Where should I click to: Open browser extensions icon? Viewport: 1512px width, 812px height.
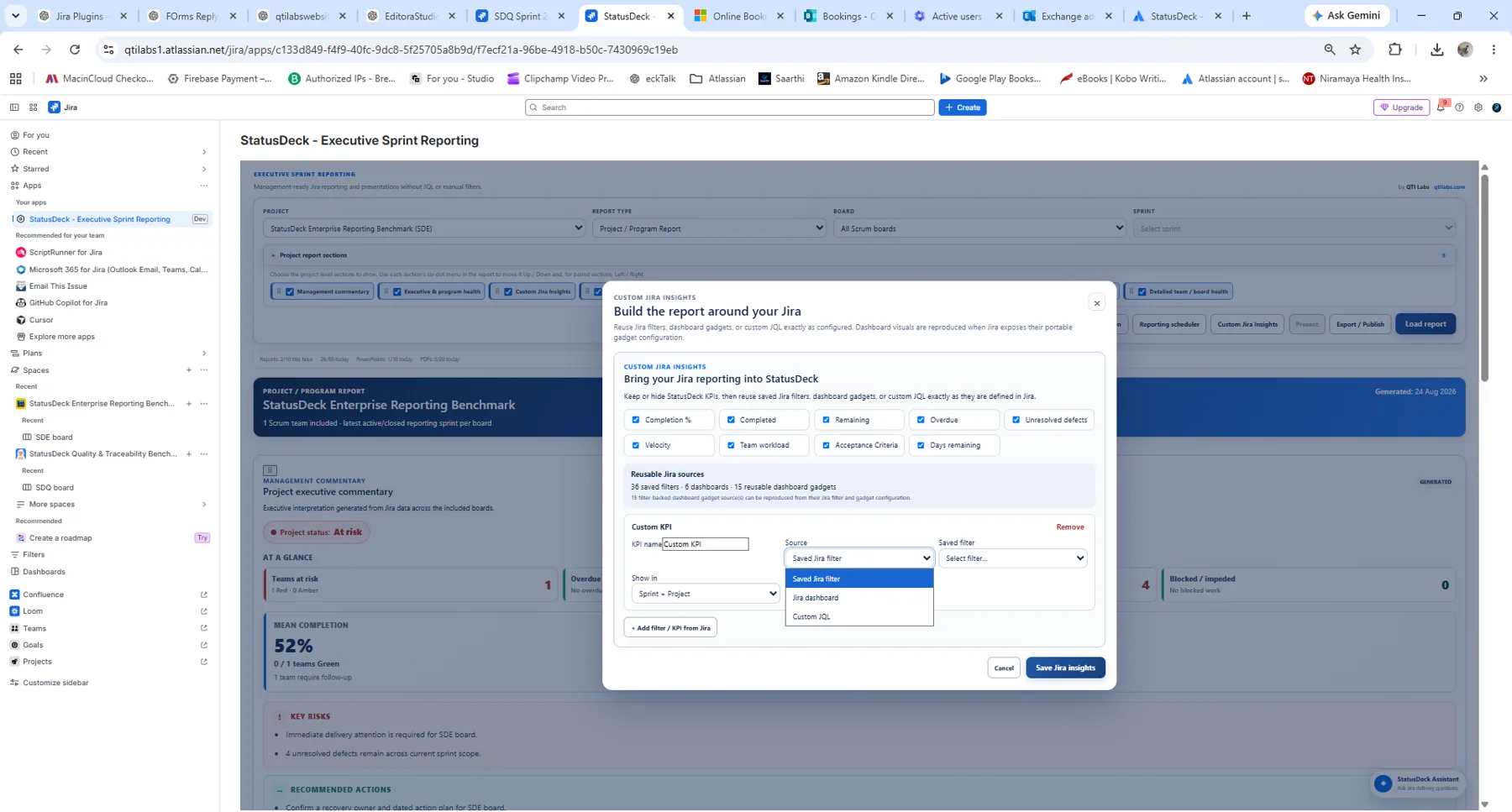pos(1395,50)
